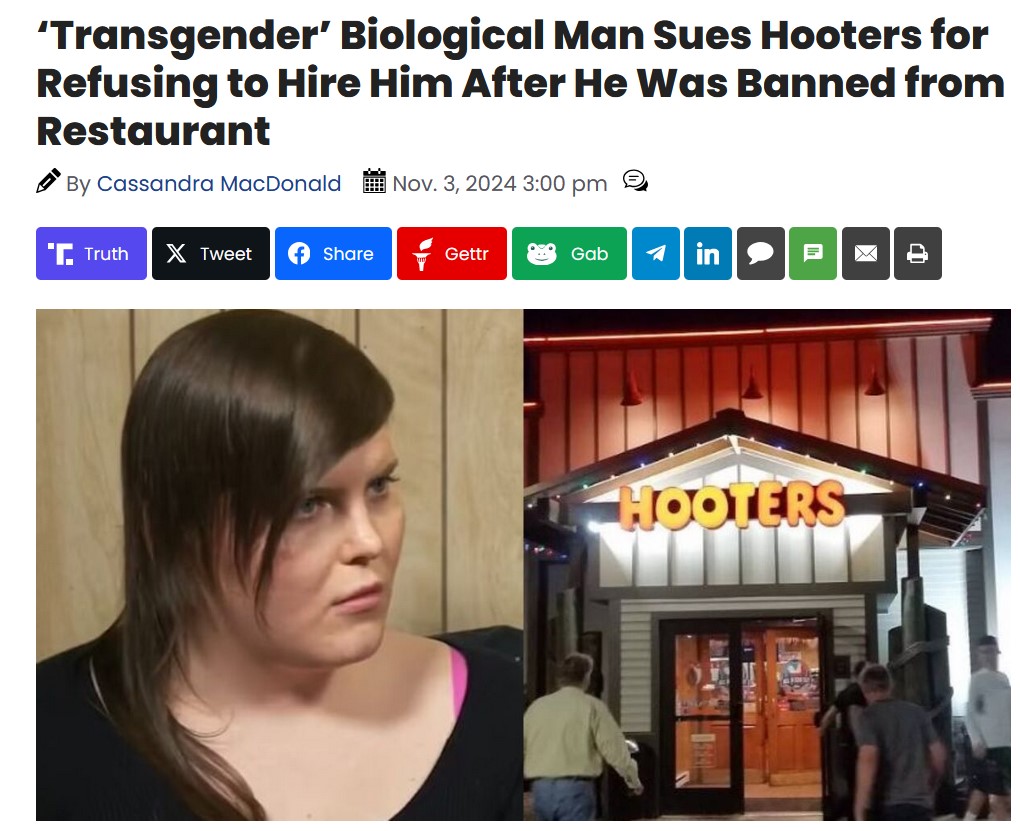Print the article using printer icon
Screen dimensions: 1020x831
[918, 254]
